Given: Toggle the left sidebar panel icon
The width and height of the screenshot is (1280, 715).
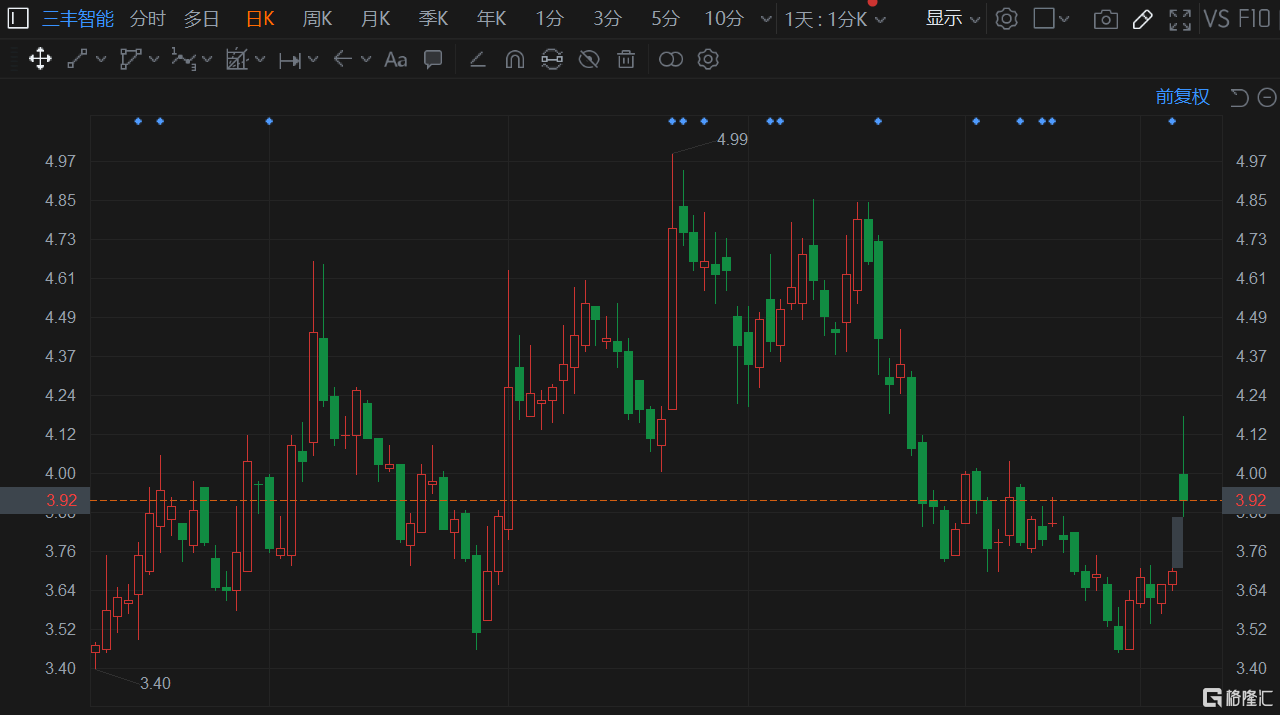Looking at the screenshot, I should click(18, 18).
